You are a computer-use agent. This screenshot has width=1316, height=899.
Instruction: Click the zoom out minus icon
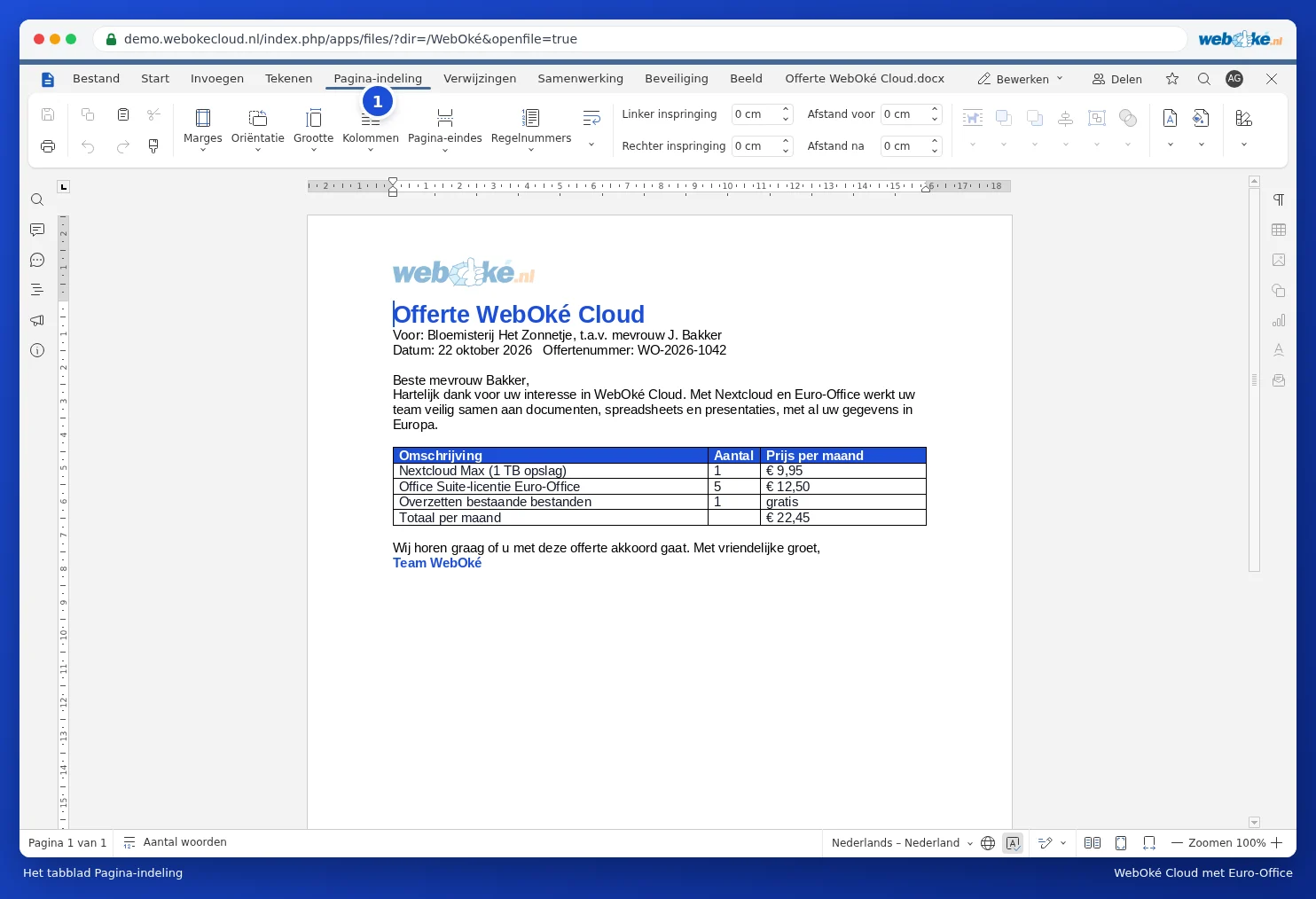1178,843
